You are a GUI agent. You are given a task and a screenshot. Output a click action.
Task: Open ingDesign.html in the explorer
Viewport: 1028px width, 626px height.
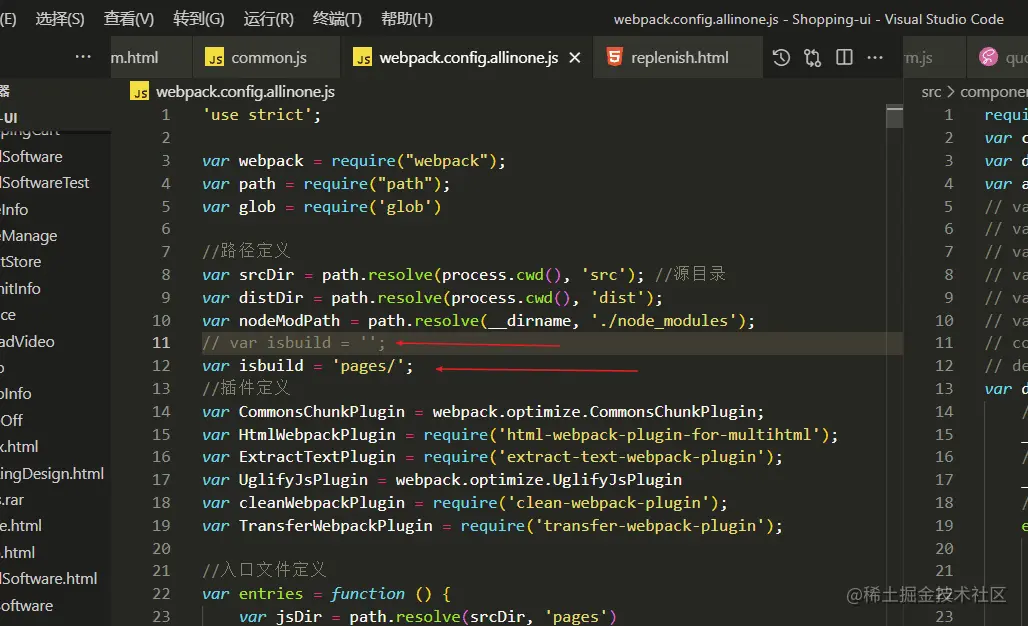pos(52,473)
